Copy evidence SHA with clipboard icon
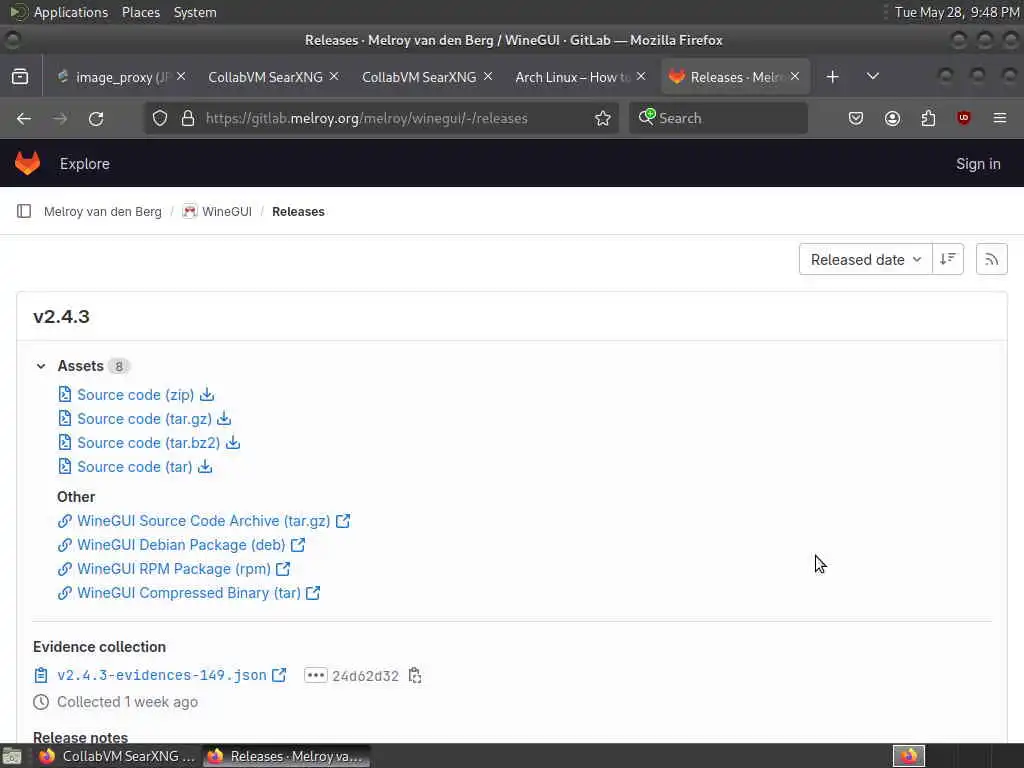 pyautogui.click(x=415, y=675)
